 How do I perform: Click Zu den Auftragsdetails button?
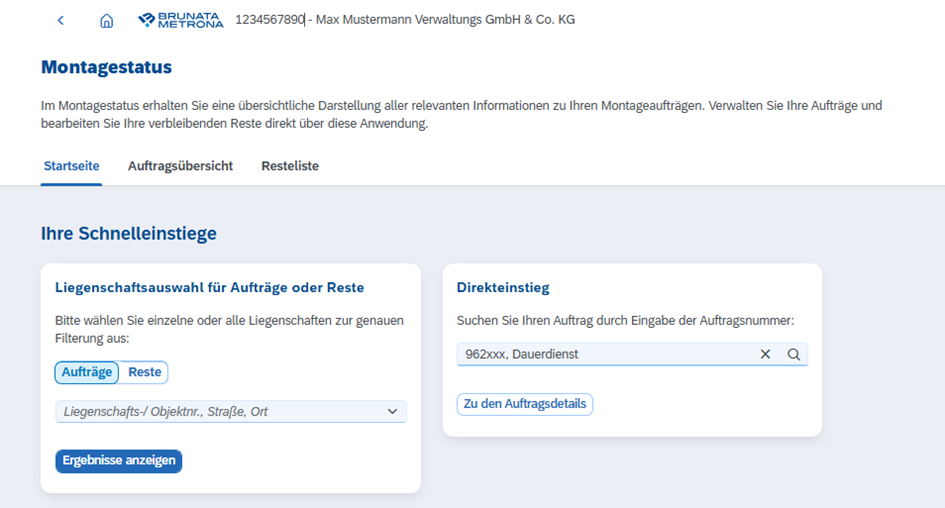(525, 404)
